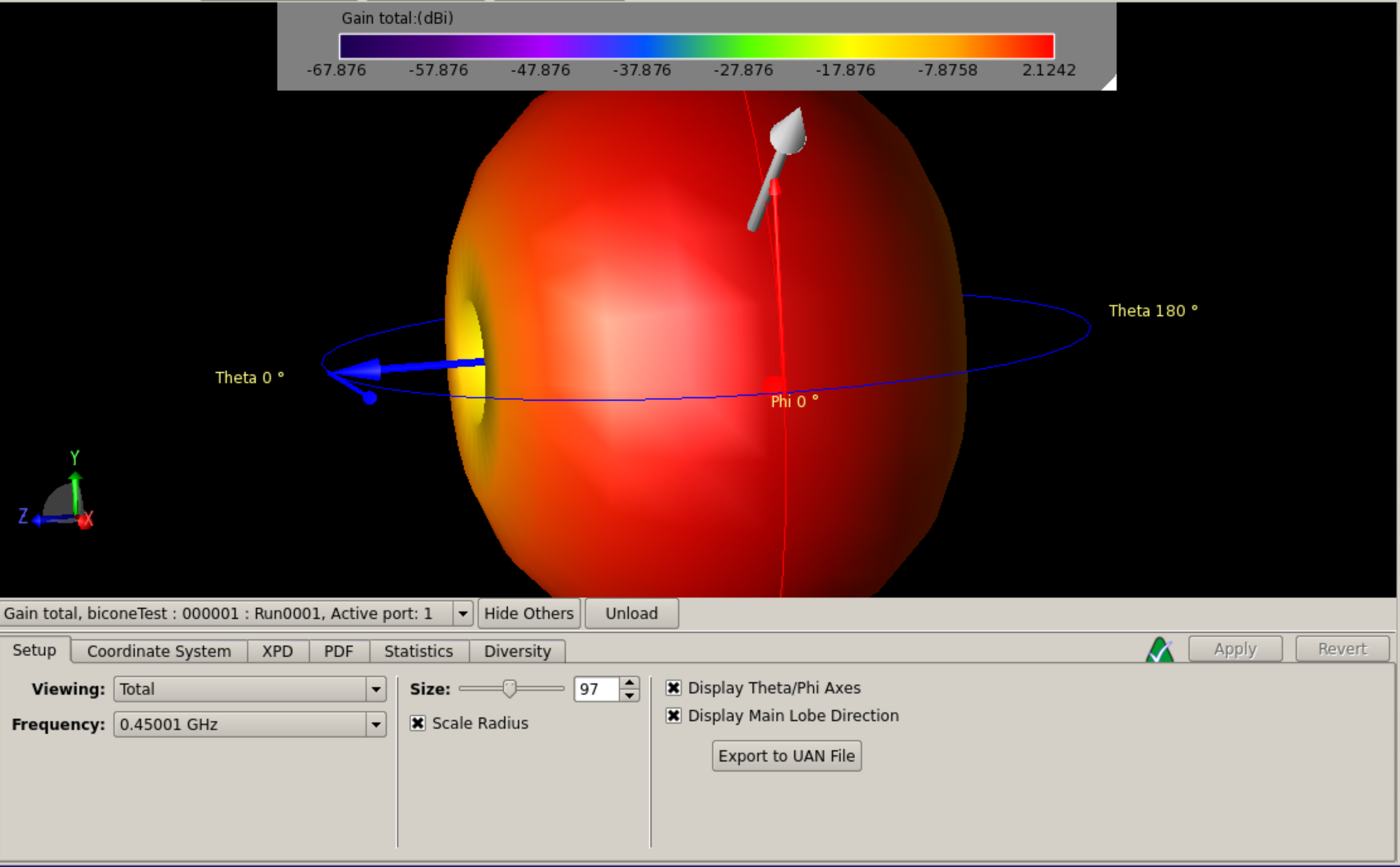This screenshot has width=1400, height=867.
Task: Decrement size with the down spinner arrow
Action: [x=630, y=696]
